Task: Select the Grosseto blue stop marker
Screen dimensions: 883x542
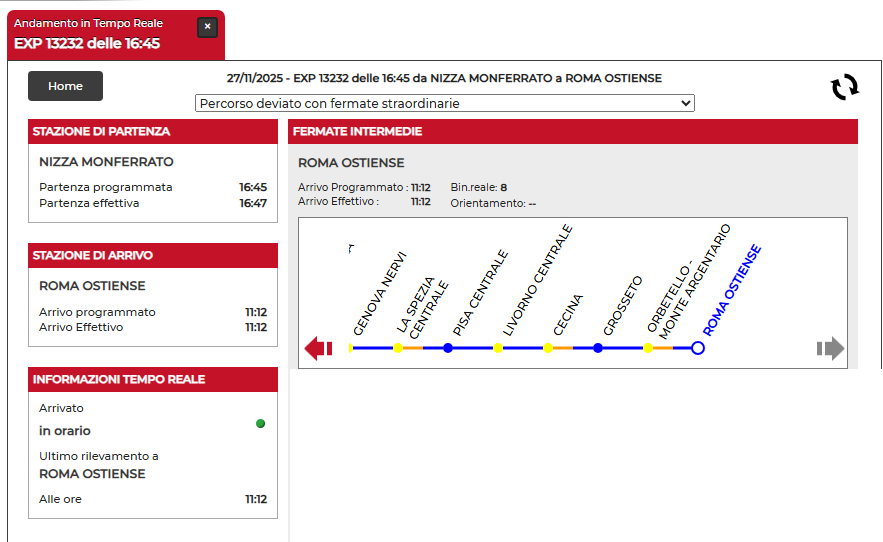Action: tap(598, 348)
